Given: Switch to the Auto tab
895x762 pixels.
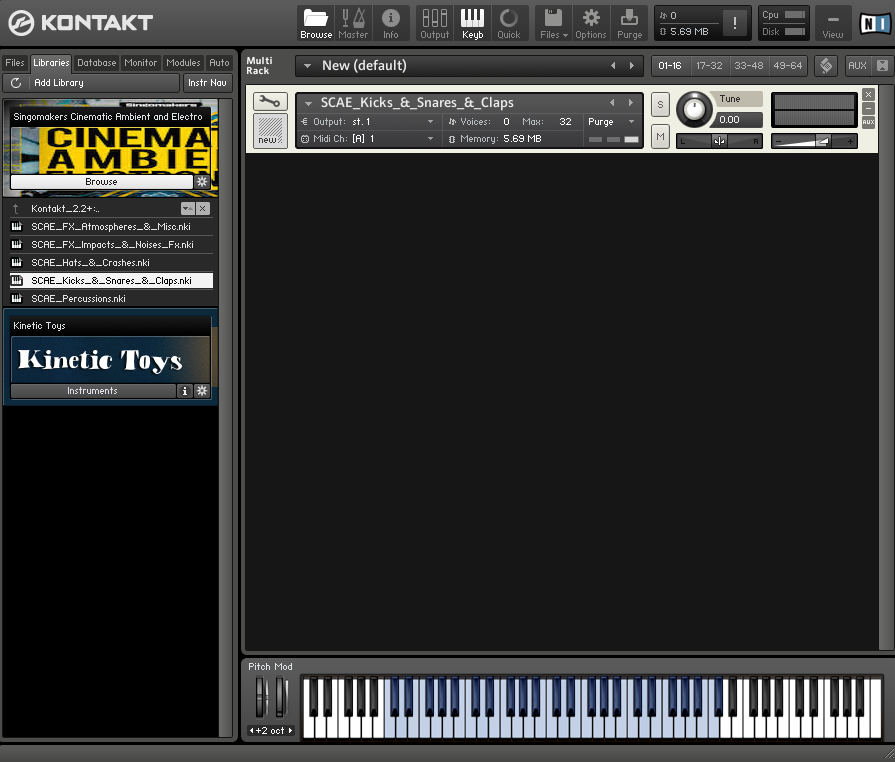Looking at the screenshot, I should click(x=219, y=63).
